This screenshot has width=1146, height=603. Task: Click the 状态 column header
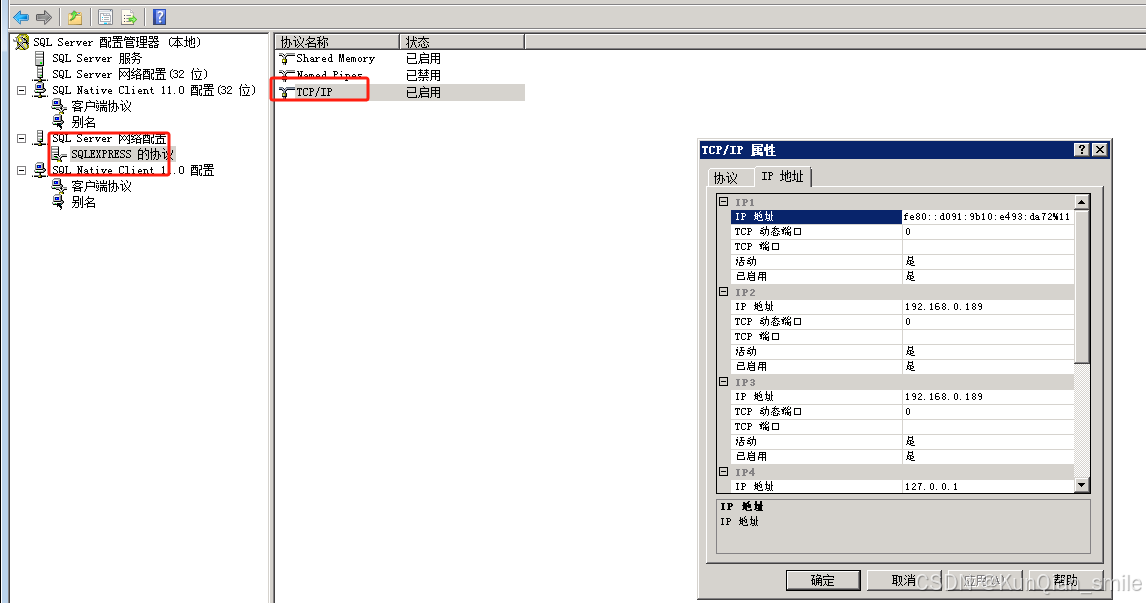click(462, 42)
